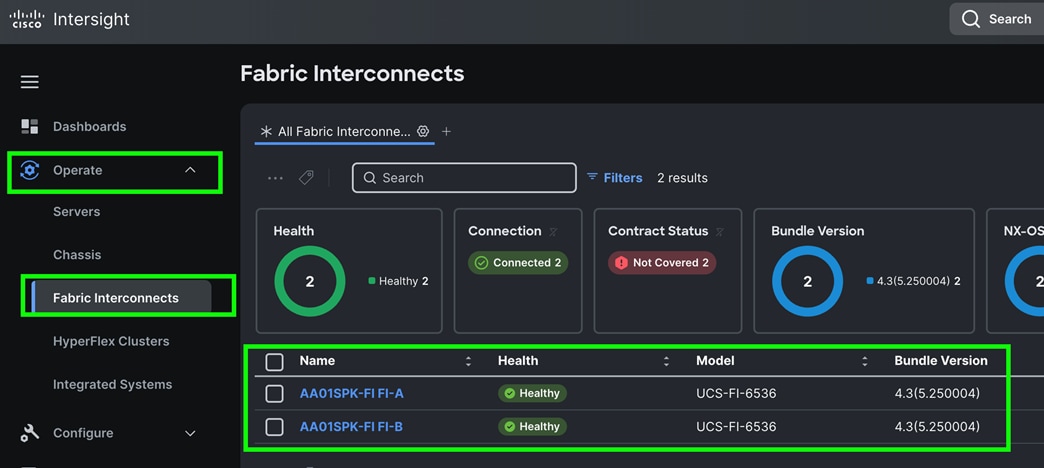The height and width of the screenshot is (468, 1044).
Task: Click the Healthy badge in FI-A row
Action: click(x=532, y=393)
